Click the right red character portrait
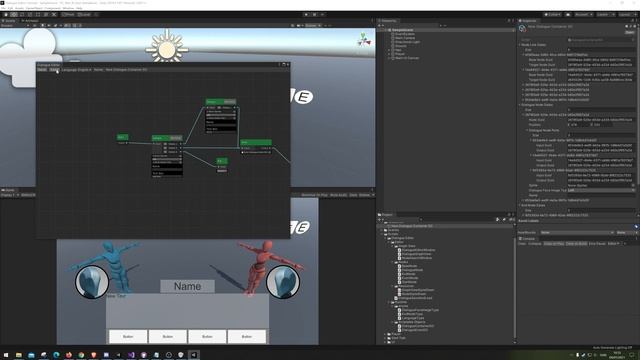Image resolution: width=640 pixels, height=360 pixels. (x=283, y=282)
